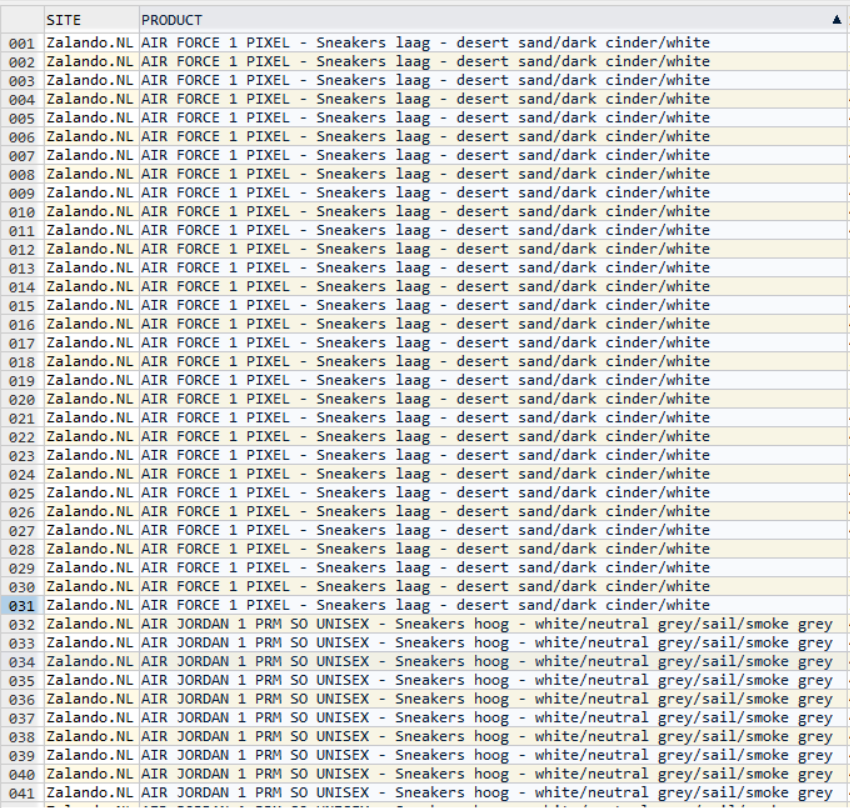The height and width of the screenshot is (808, 850).
Task: Sort by the PRODUCT column header
Action: 492,20
